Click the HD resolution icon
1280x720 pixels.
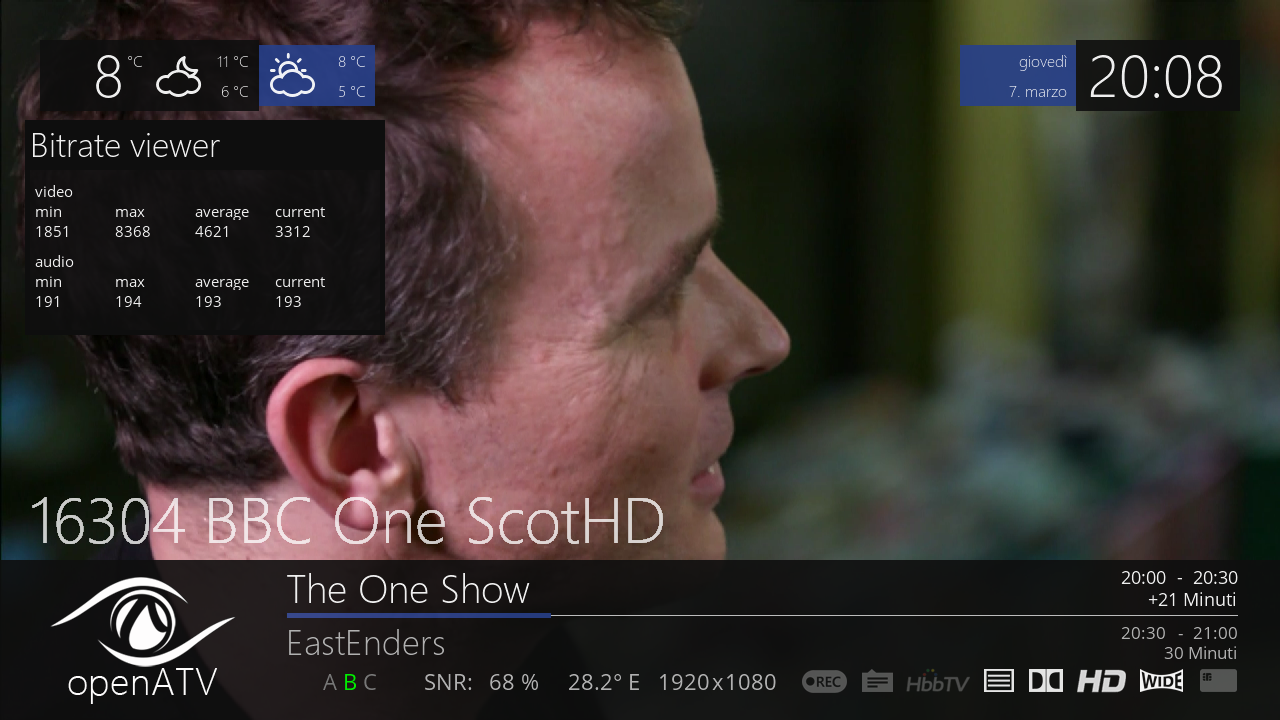pyautogui.click(x=1101, y=682)
